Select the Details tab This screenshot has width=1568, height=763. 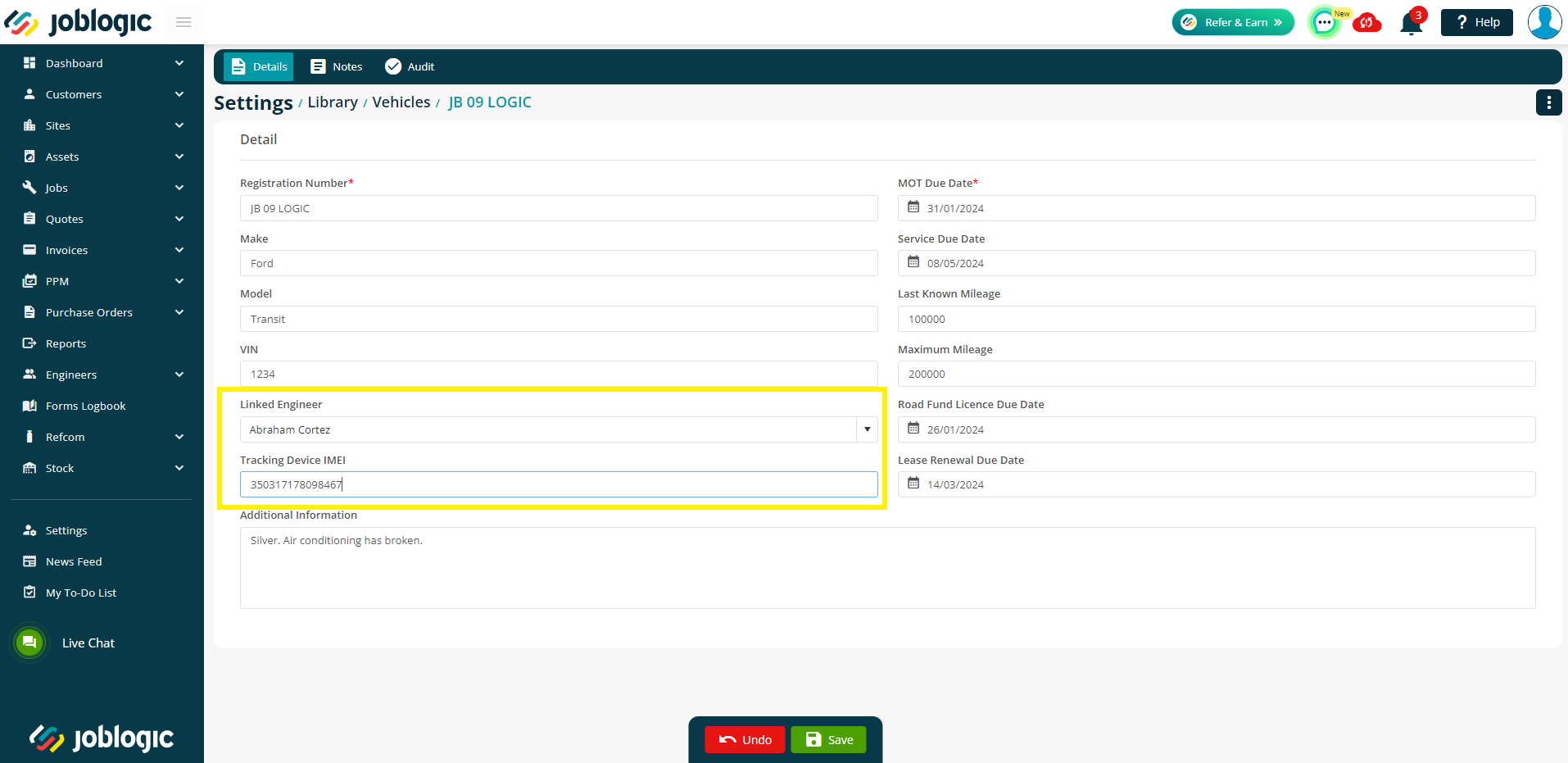click(x=258, y=66)
